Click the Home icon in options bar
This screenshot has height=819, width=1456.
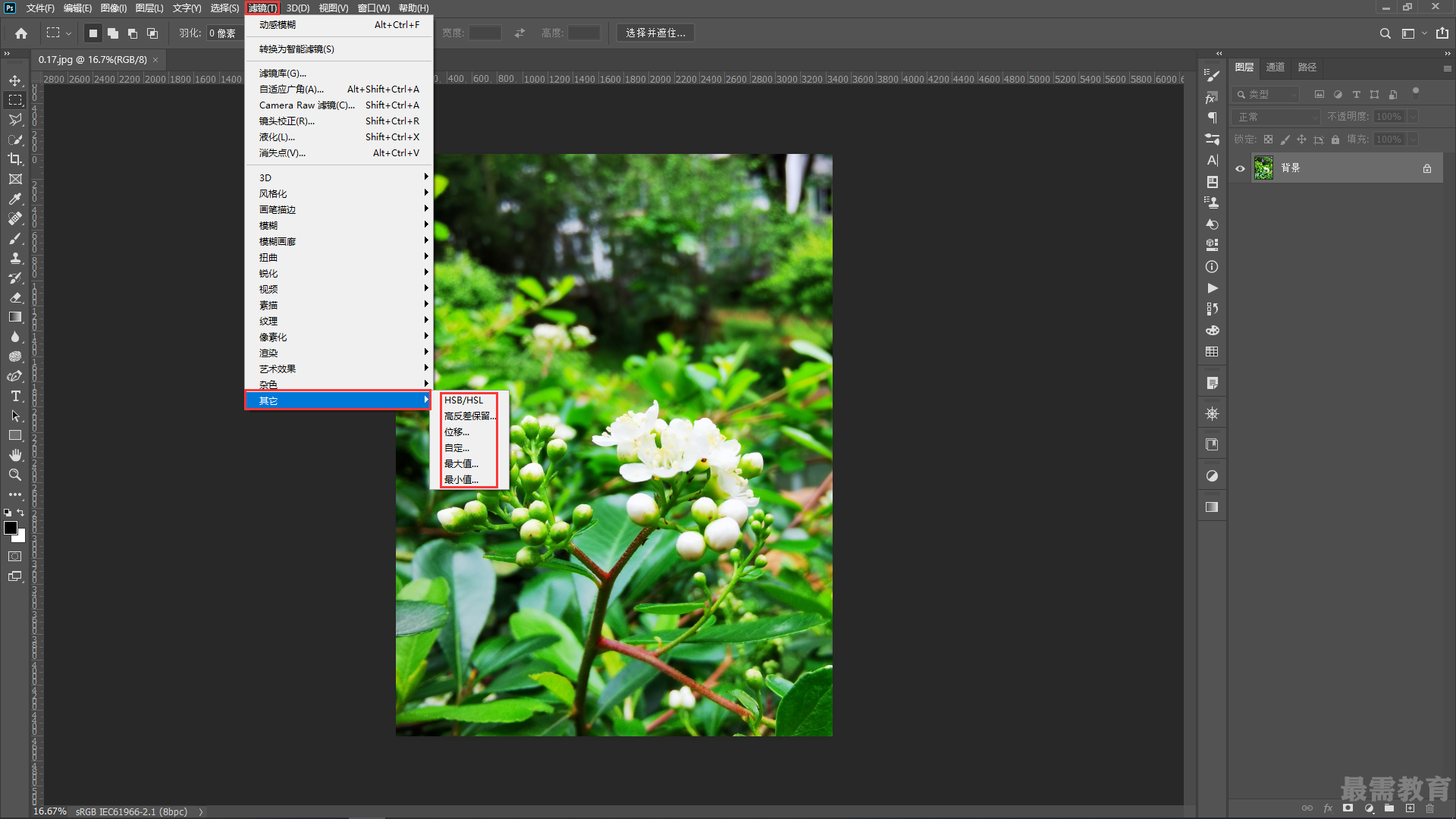click(21, 33)
